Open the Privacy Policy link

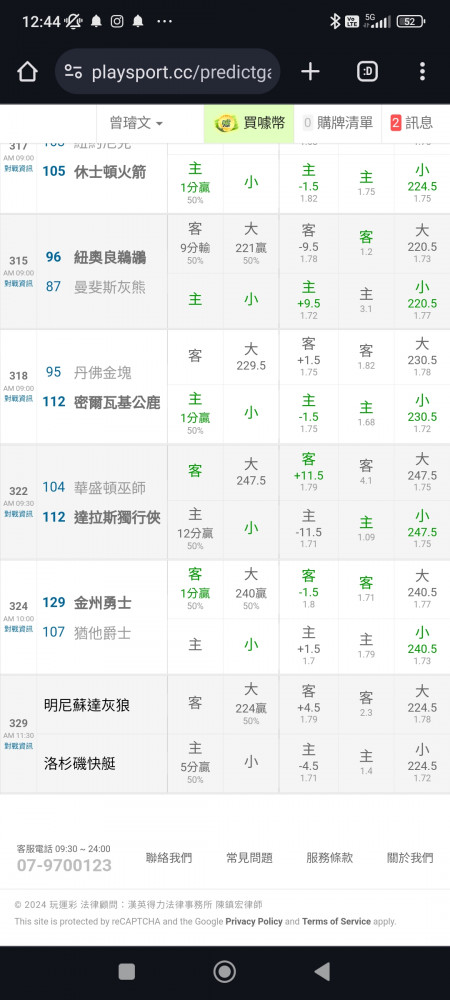click(254, 922)
